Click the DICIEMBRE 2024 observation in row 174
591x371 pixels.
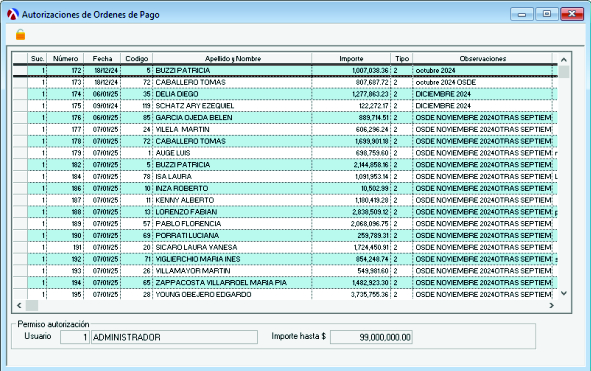(x=482, y=94)
